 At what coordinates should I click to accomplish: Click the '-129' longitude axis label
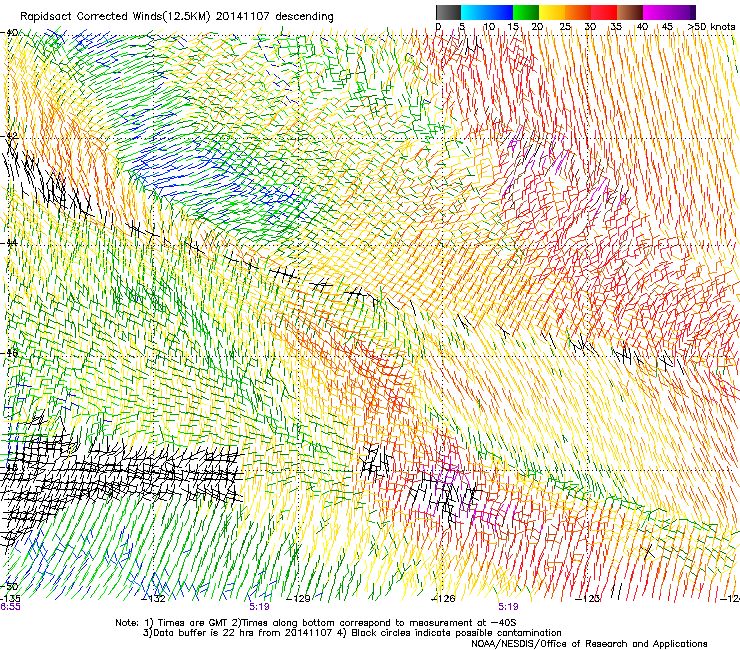(299, 599)
